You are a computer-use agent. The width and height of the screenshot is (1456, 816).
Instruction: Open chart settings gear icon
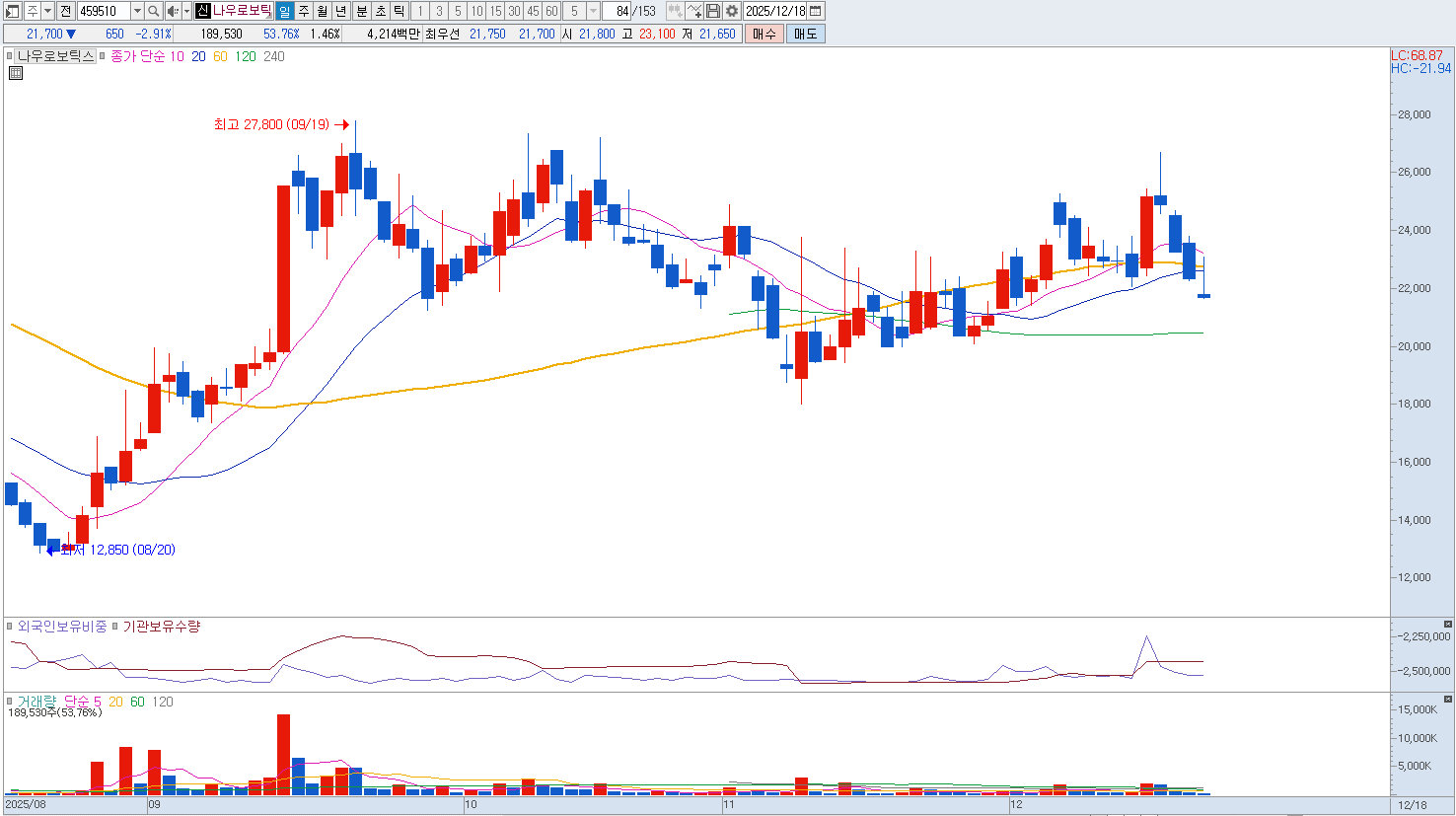pyautogui.click(x=731, y=11)
